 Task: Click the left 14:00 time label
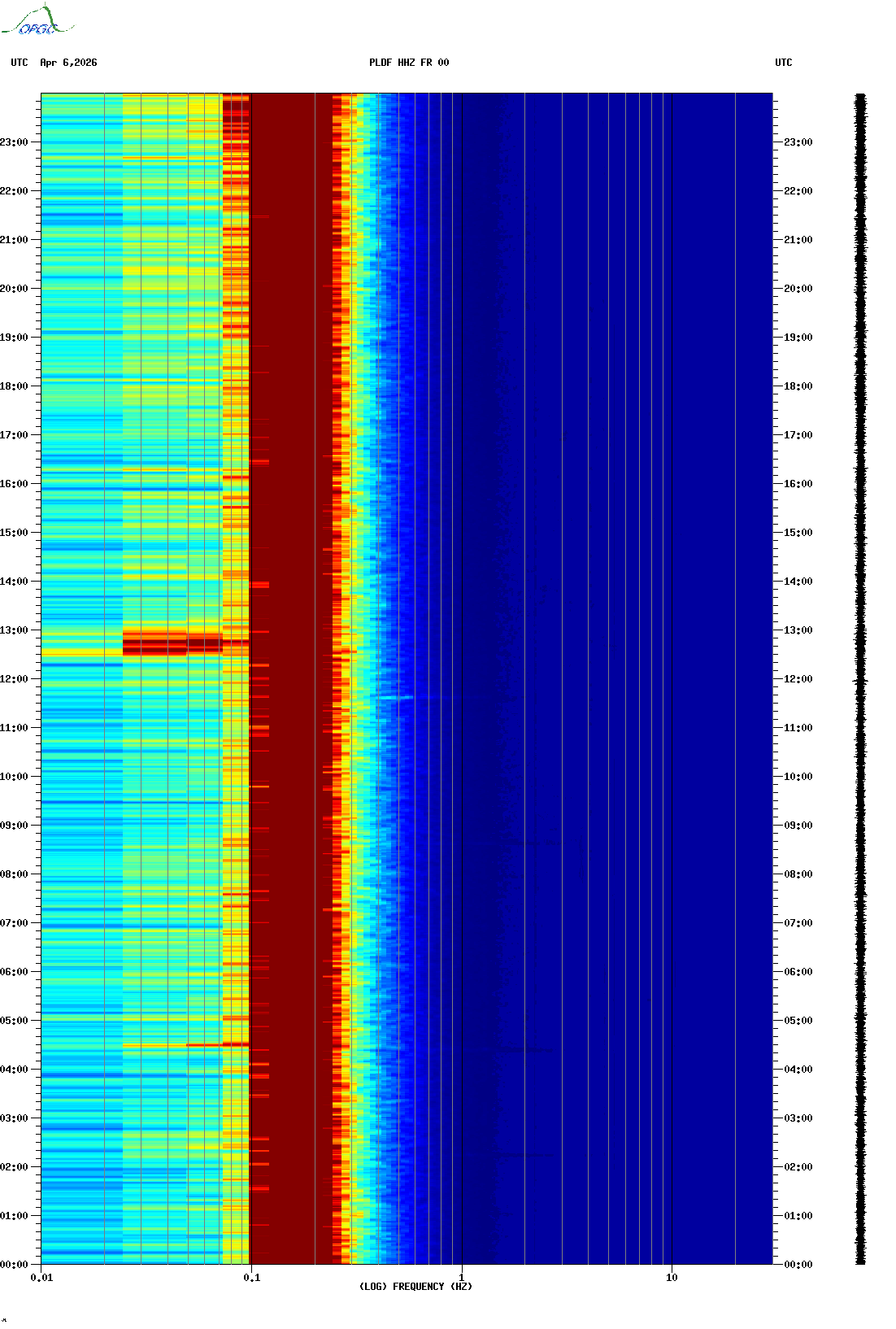coord(14,582)
